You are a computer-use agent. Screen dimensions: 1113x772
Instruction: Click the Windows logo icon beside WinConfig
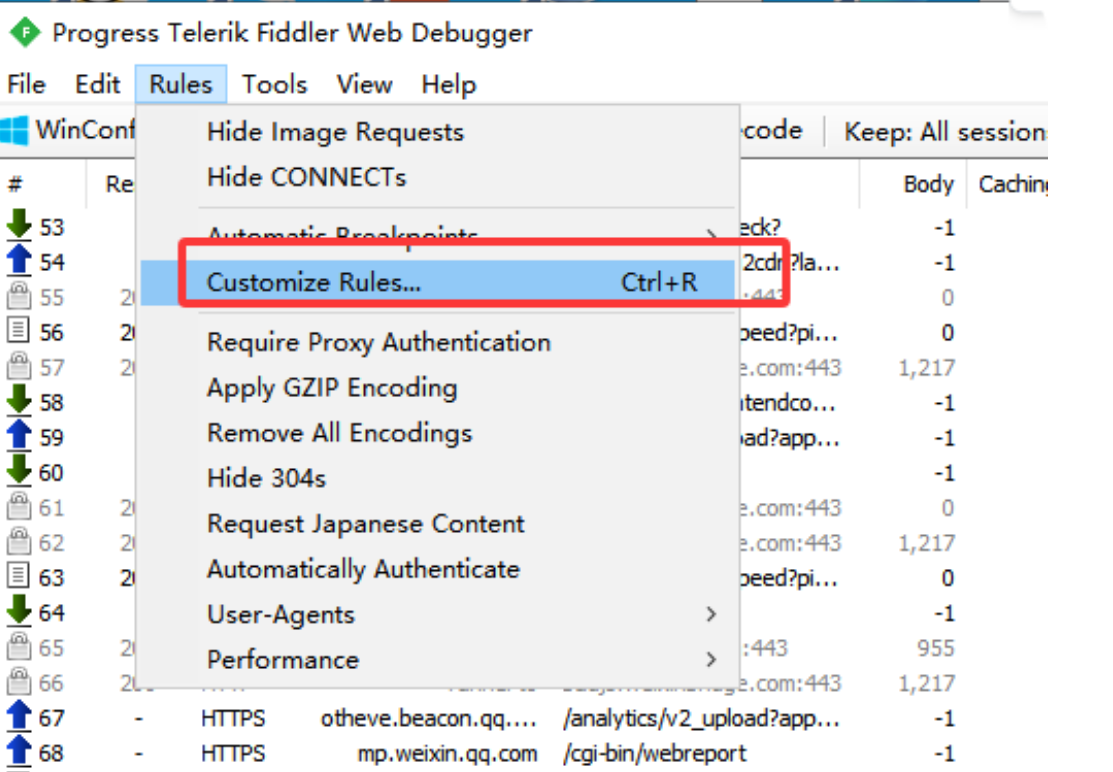(14, 131)
